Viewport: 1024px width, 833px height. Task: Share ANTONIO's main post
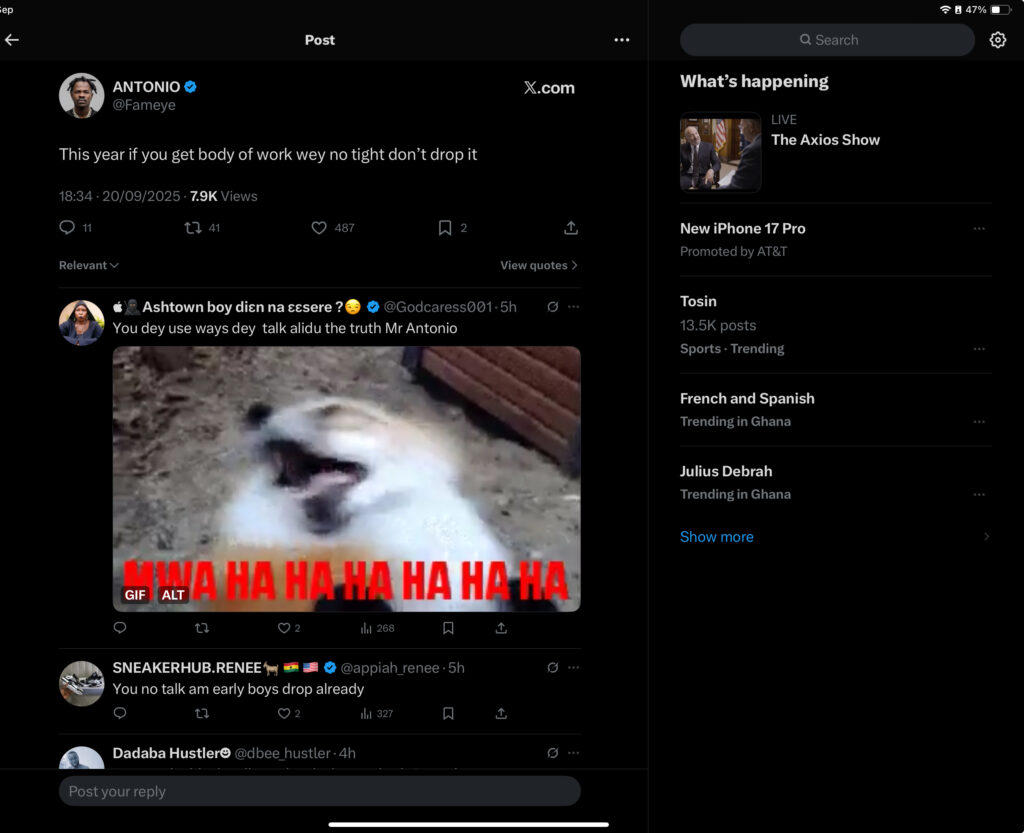571,228
